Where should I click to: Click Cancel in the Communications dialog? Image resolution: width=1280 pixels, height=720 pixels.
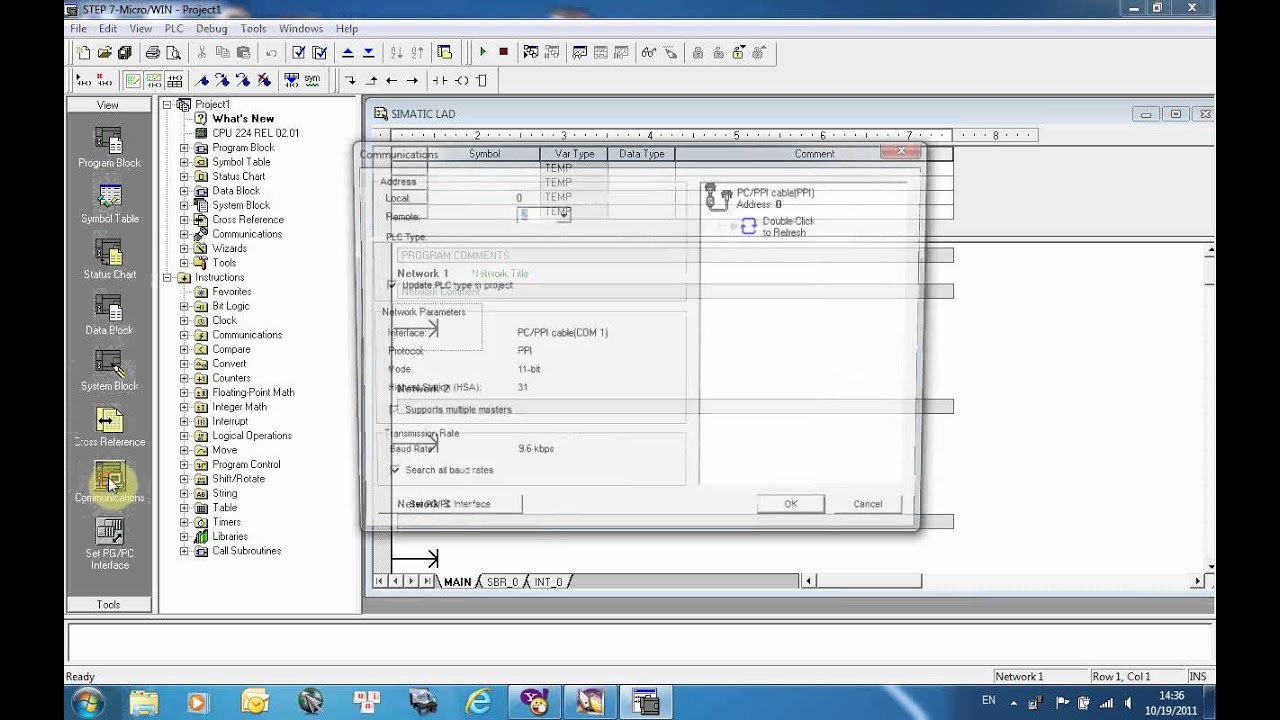pos(868,504)
